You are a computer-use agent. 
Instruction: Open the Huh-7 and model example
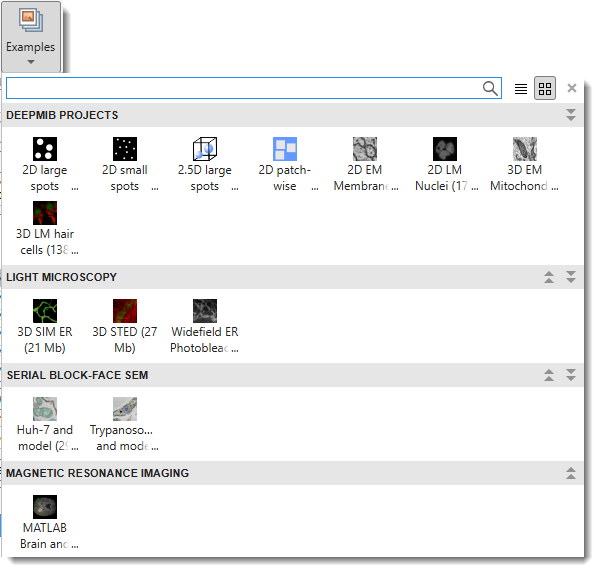click(45, 425)
